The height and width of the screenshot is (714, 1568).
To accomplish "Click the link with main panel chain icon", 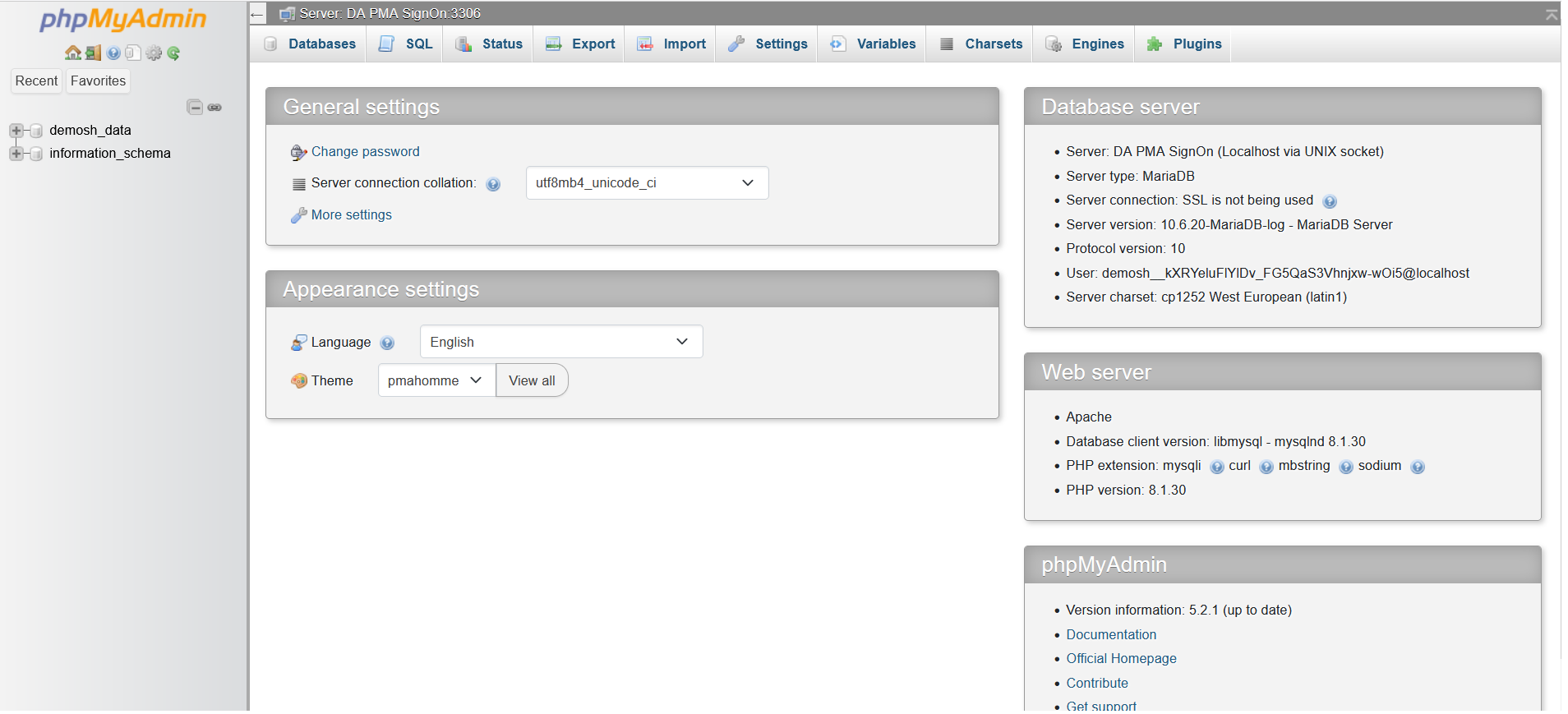I will point(214,108).
